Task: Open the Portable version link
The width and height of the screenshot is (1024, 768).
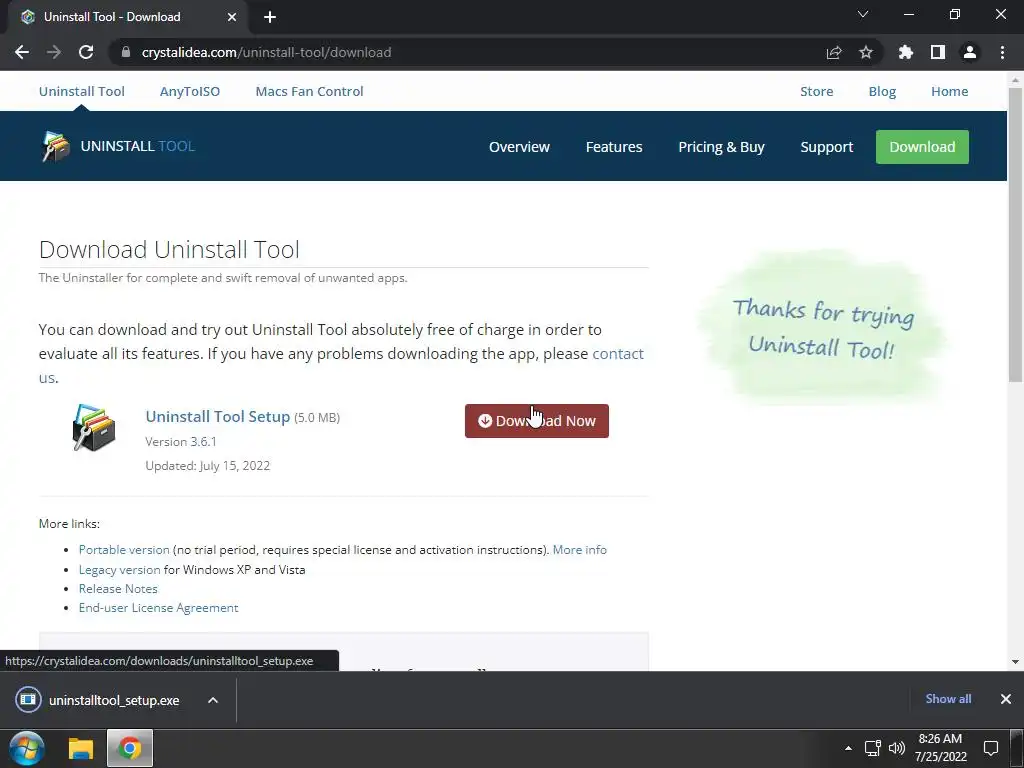Action: click(x=124, y=550)
